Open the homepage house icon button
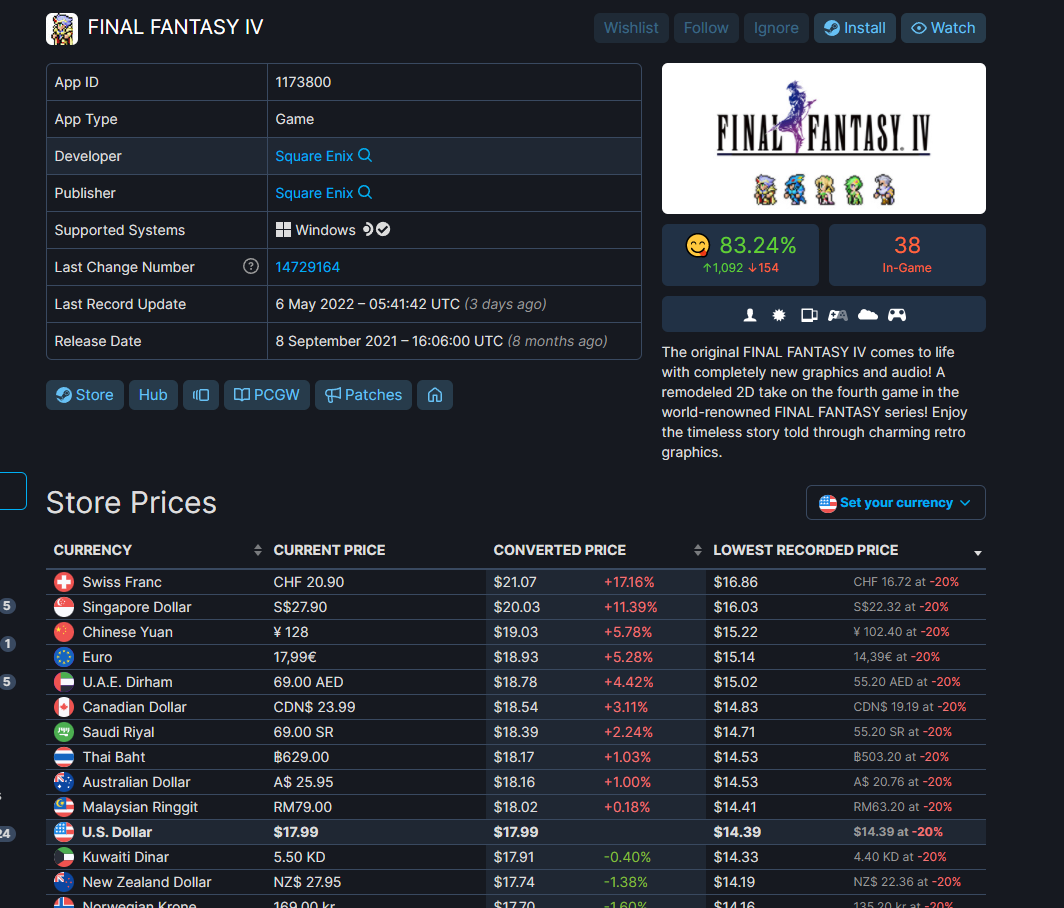Screen dimensions: 1064x908 click(435, 395)
